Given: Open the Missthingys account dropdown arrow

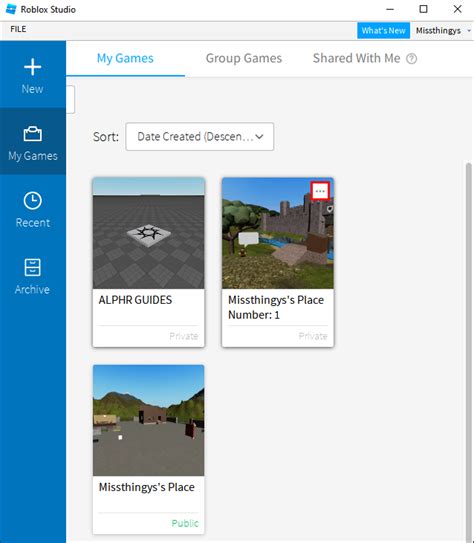Looking at the screenshot, I should point(469,31).
